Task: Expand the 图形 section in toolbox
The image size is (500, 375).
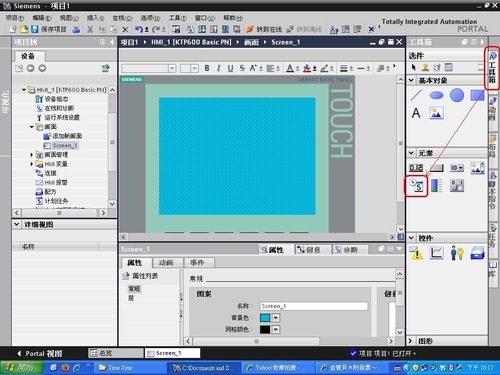Action: pyautogui.click(x=411, y=341)
